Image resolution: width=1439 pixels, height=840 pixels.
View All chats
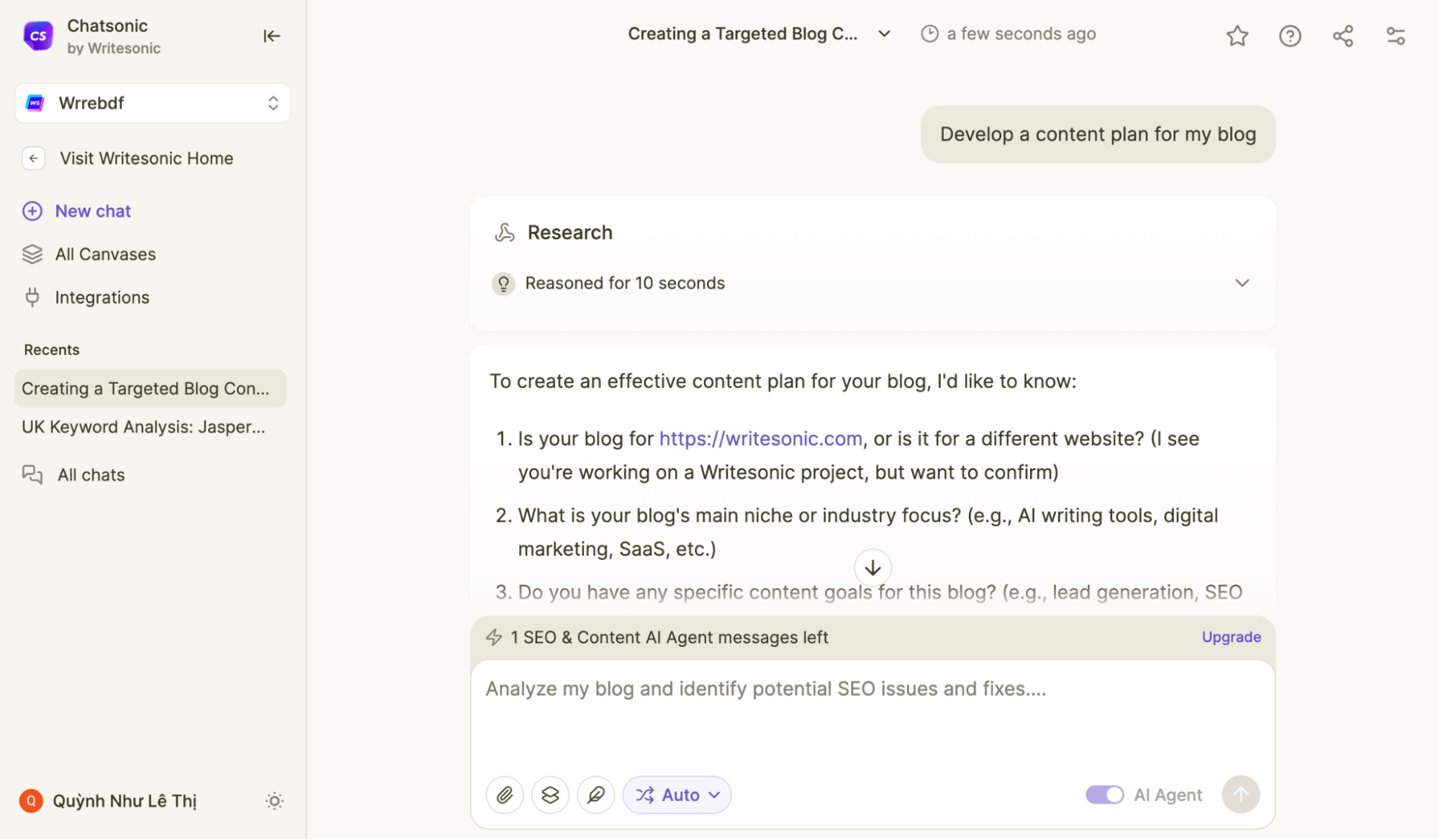click(91, 475)
